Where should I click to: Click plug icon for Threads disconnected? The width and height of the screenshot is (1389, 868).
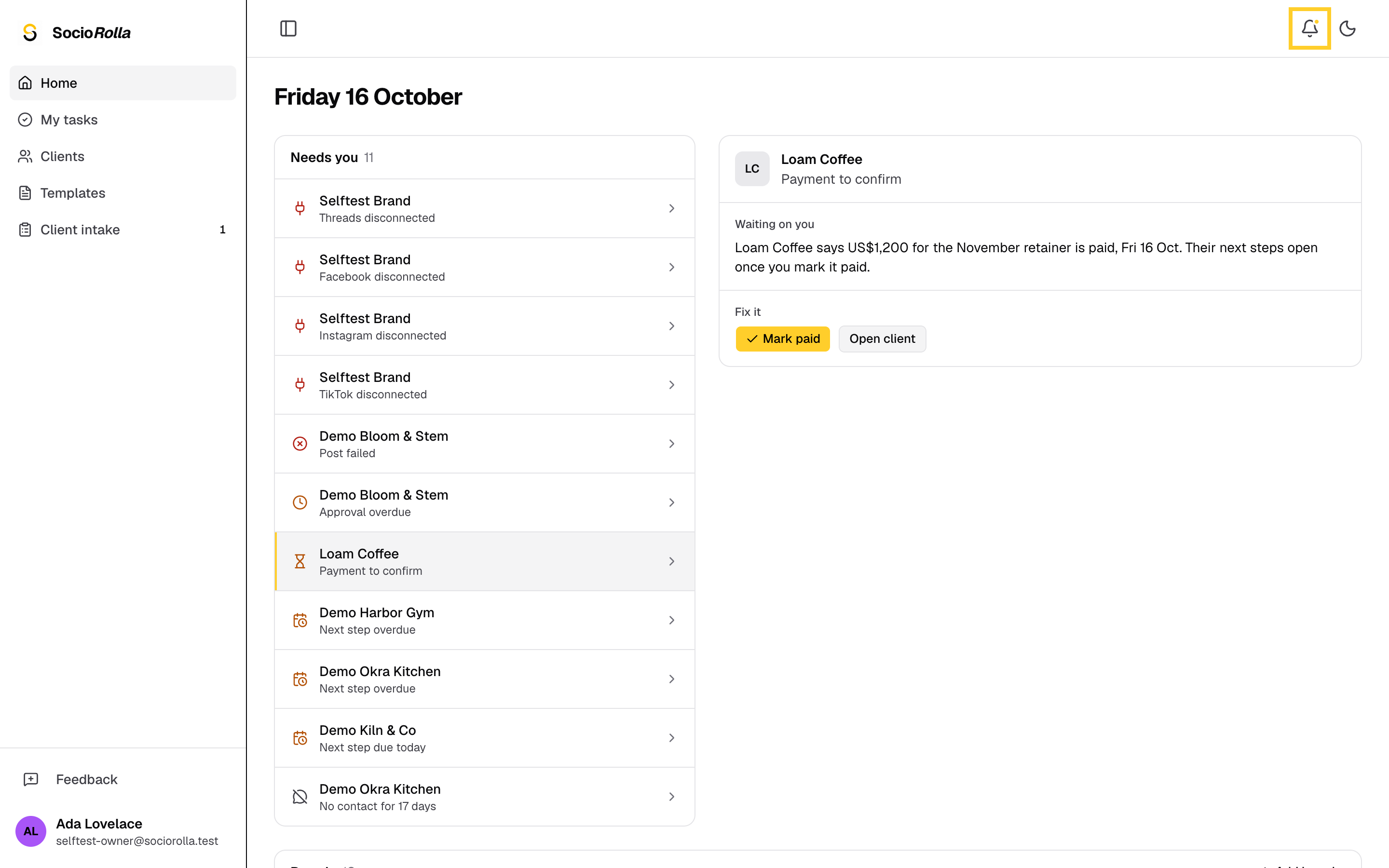[x=300, y=208]
